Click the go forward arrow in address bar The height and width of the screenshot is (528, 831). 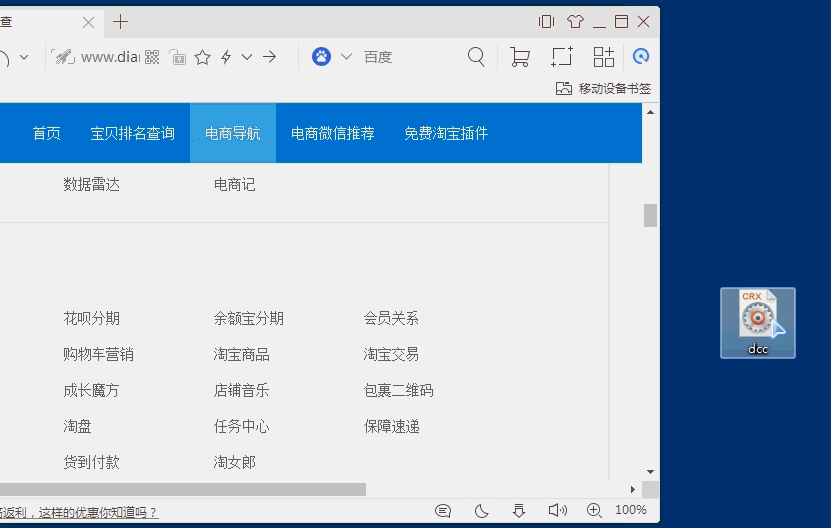[x=270, y=57]
